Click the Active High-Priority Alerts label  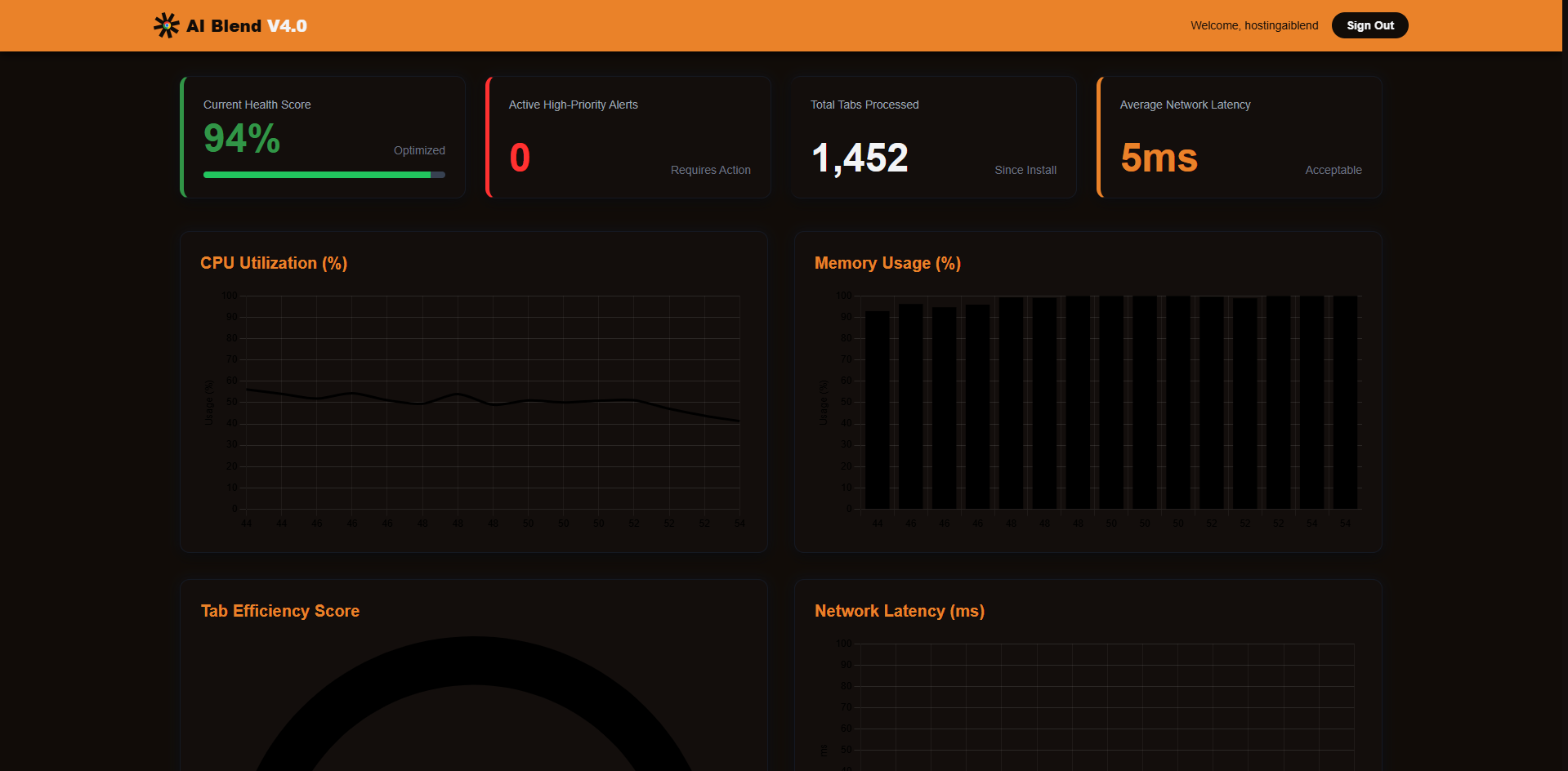(573, 105)
